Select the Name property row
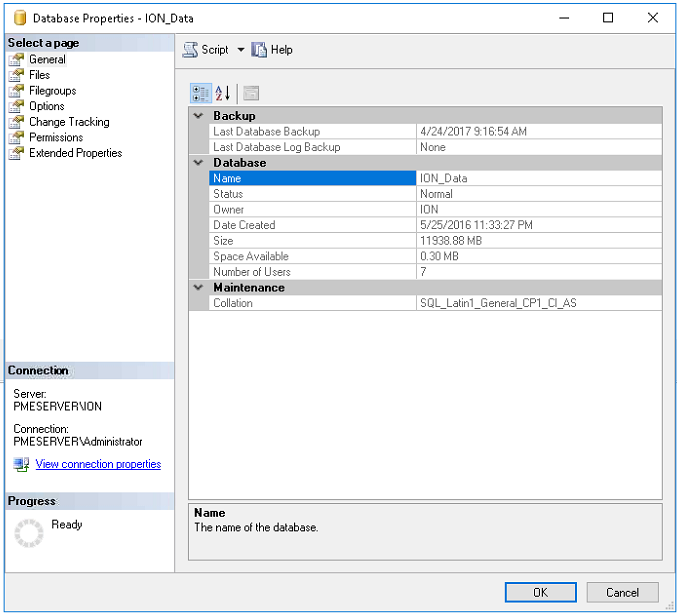Viewport: 677px width, 615px height. point(435,178)
